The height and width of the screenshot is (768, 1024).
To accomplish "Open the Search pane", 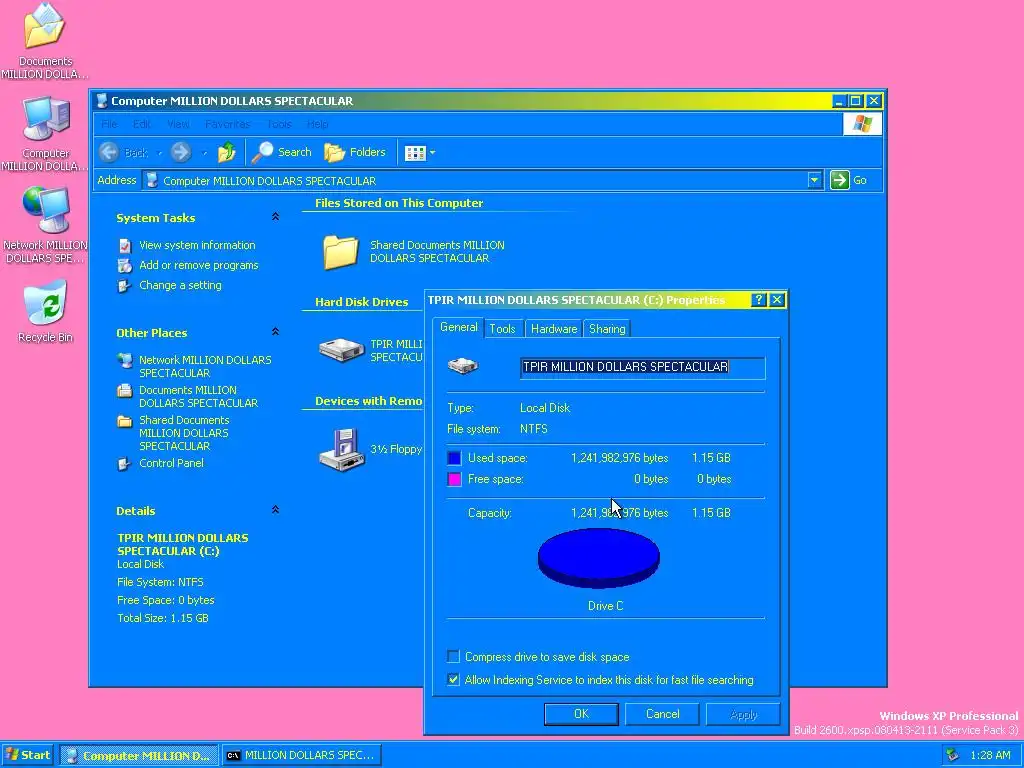I will tap(281, 152).
